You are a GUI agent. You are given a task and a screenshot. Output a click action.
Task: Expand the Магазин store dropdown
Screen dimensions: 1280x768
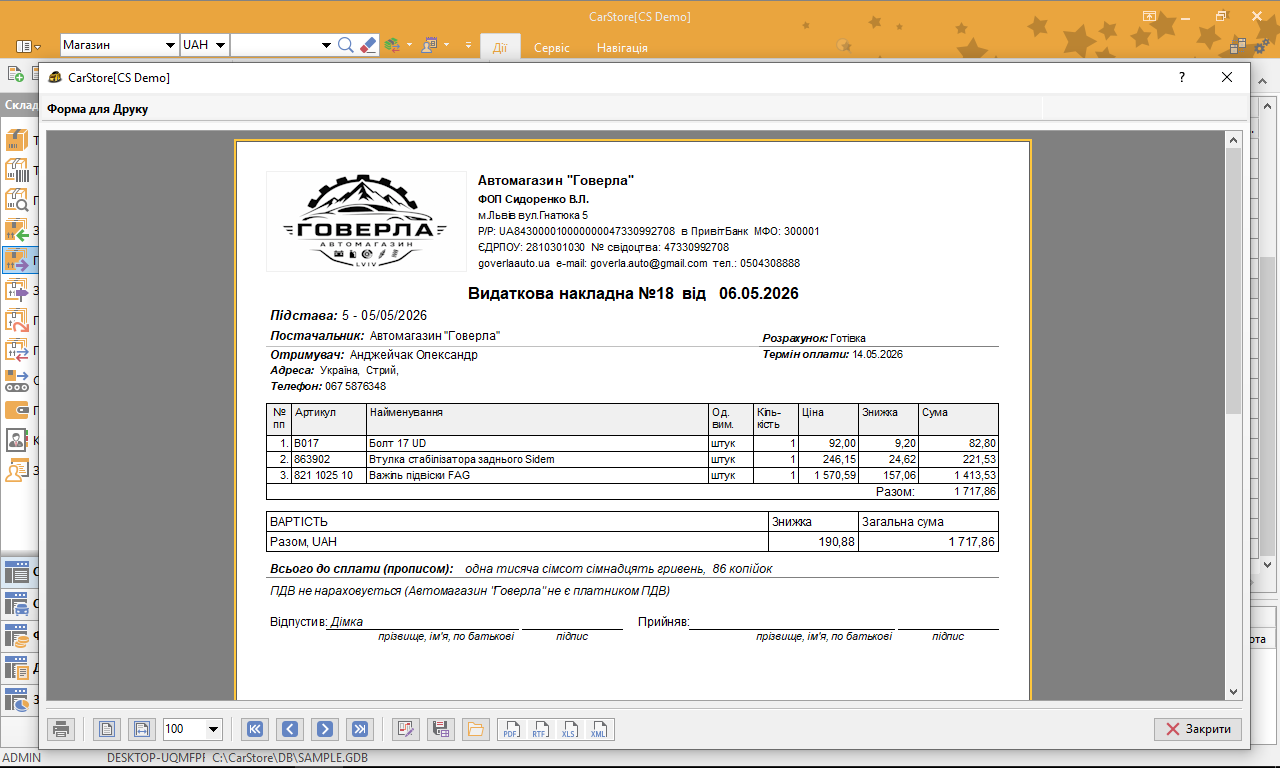coord(169,45)
